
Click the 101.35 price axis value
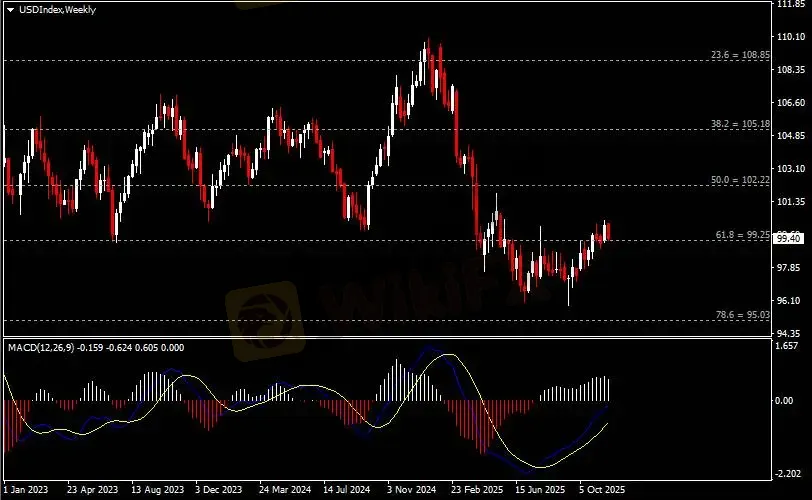791,201
